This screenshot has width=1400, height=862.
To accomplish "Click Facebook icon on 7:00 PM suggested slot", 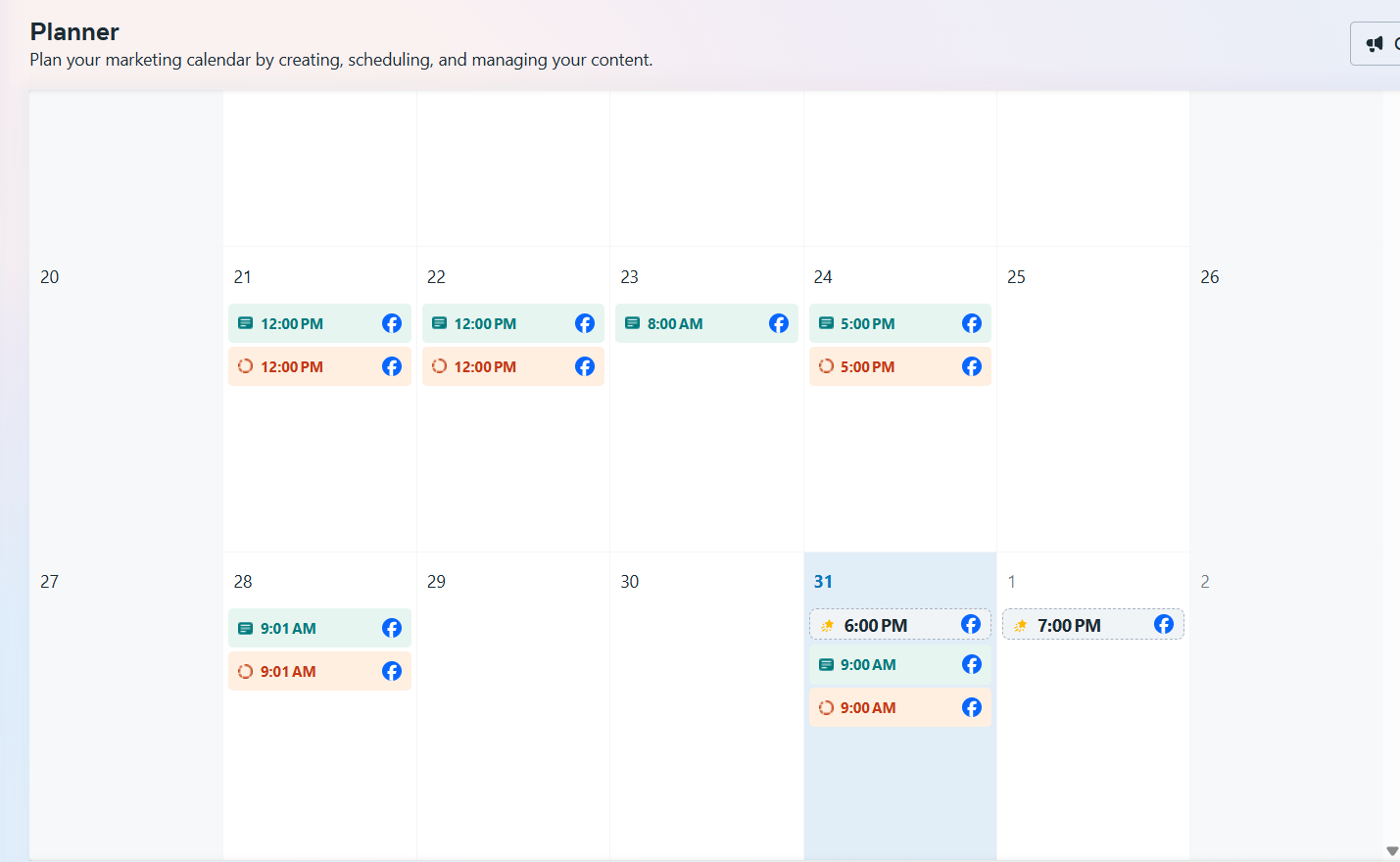I will coord(1164,625).
